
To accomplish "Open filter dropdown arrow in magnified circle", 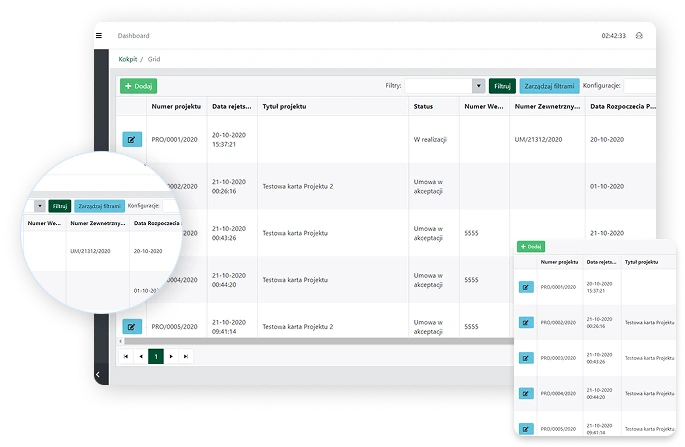I will pyautogui.click(x=39, y=206).
